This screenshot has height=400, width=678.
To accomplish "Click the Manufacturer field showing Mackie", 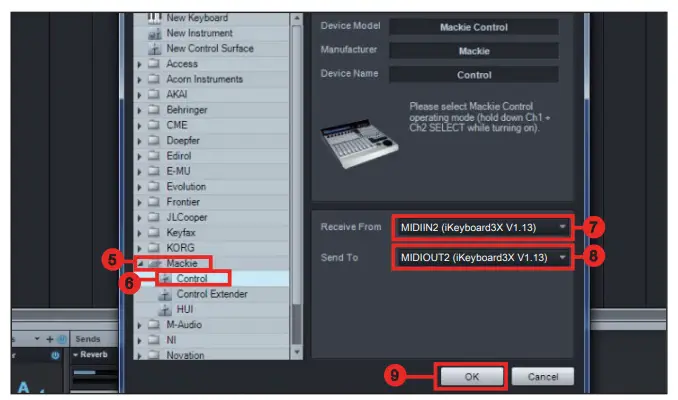I will (474, 51).
